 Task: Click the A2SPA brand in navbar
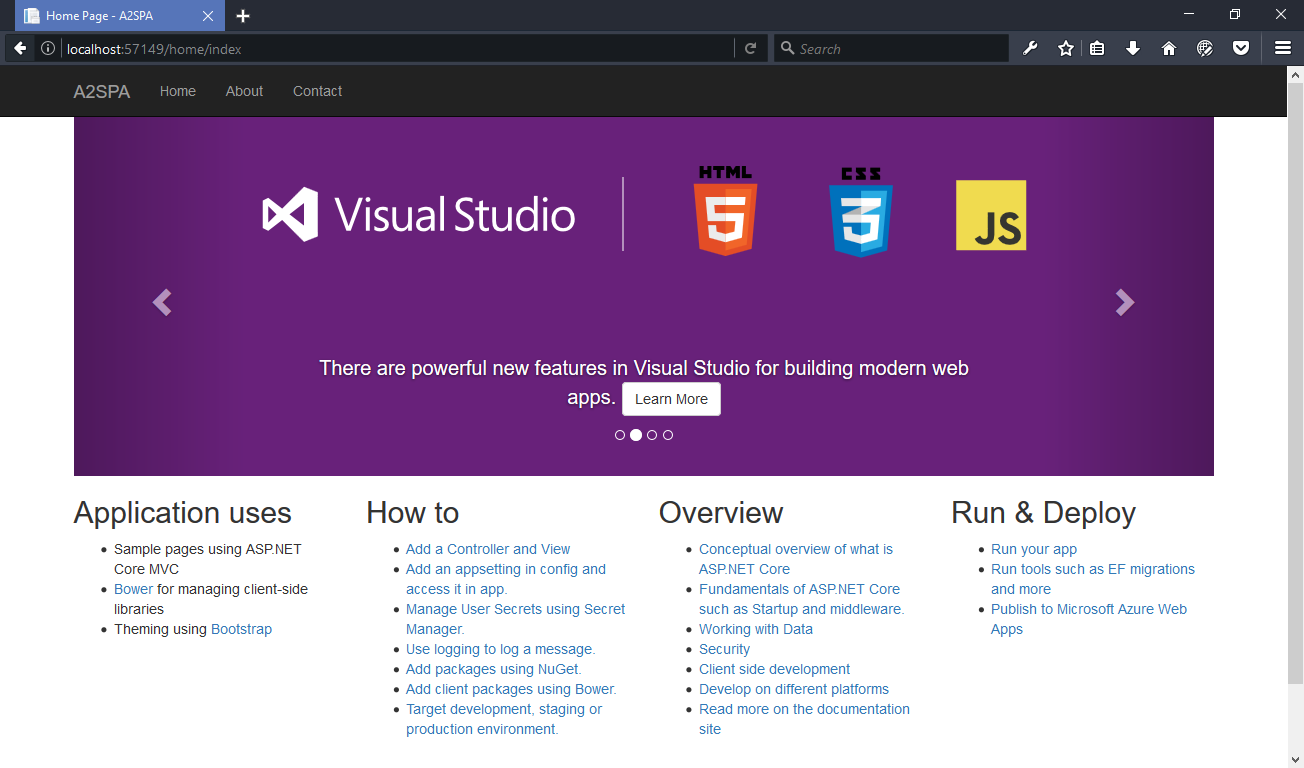(x=102, y=91)
